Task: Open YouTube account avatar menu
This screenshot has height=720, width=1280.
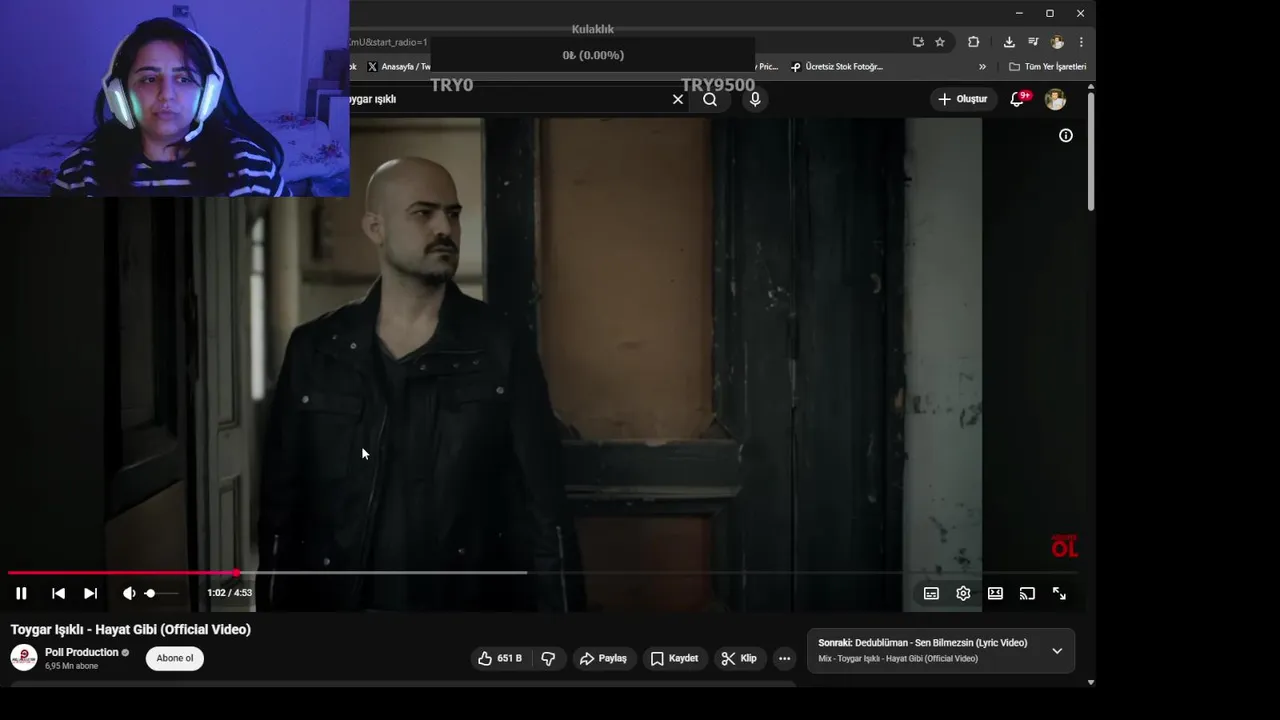Action: coord(1055,99)
